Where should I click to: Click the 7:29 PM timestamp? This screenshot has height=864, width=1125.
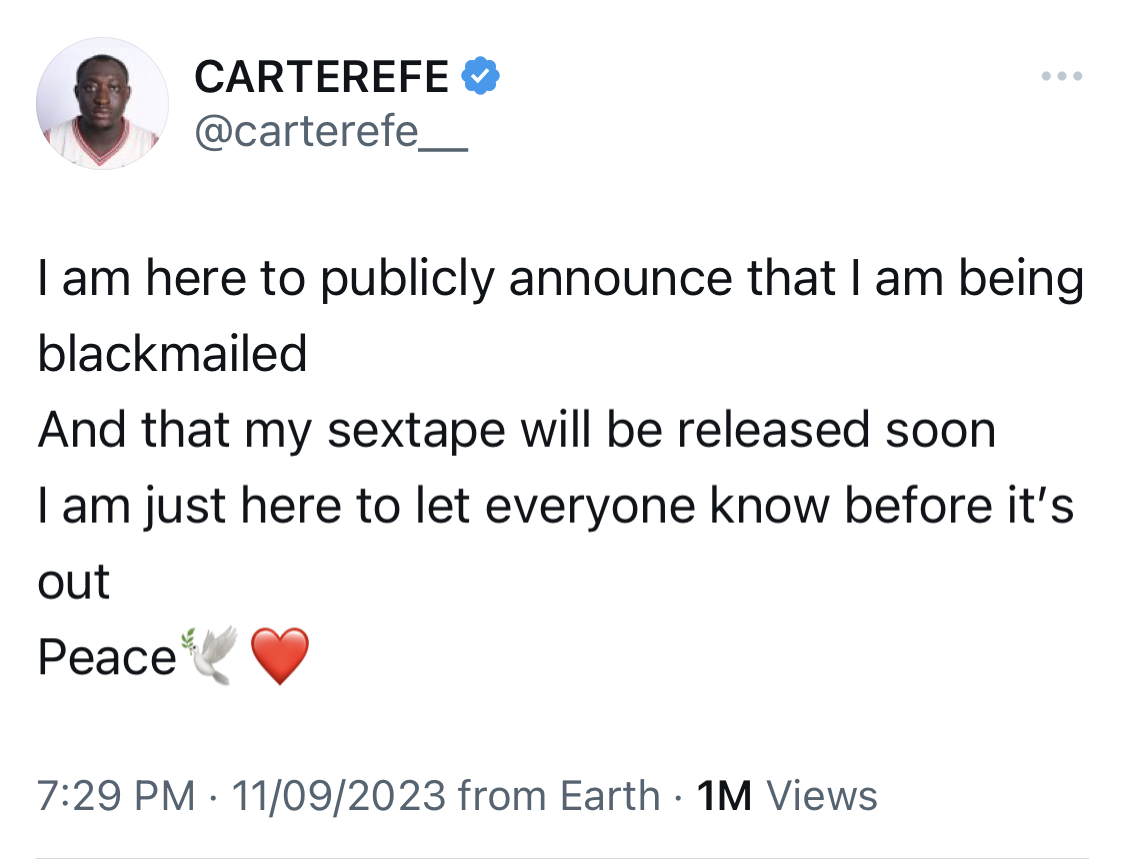116,796
